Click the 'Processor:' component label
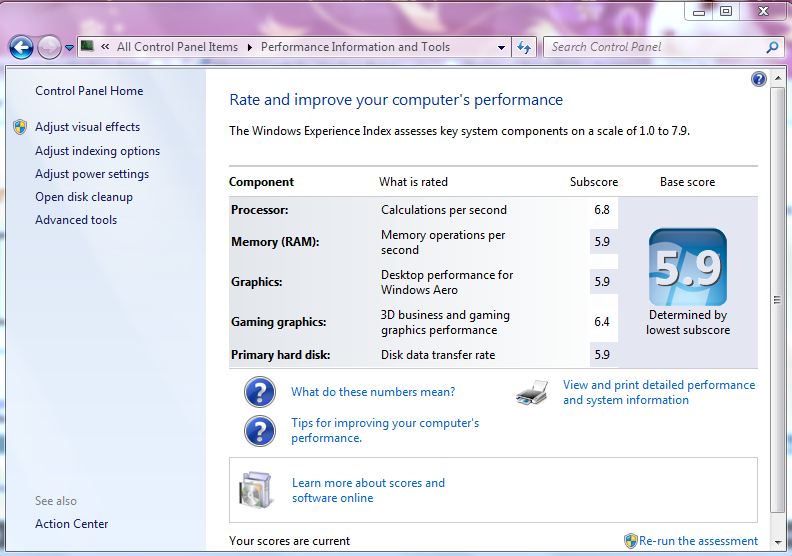Screen dimensions: 792x556 coord(260,210)
